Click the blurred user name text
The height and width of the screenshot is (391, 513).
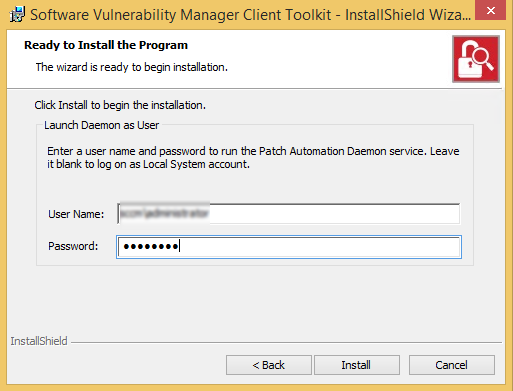164,213
